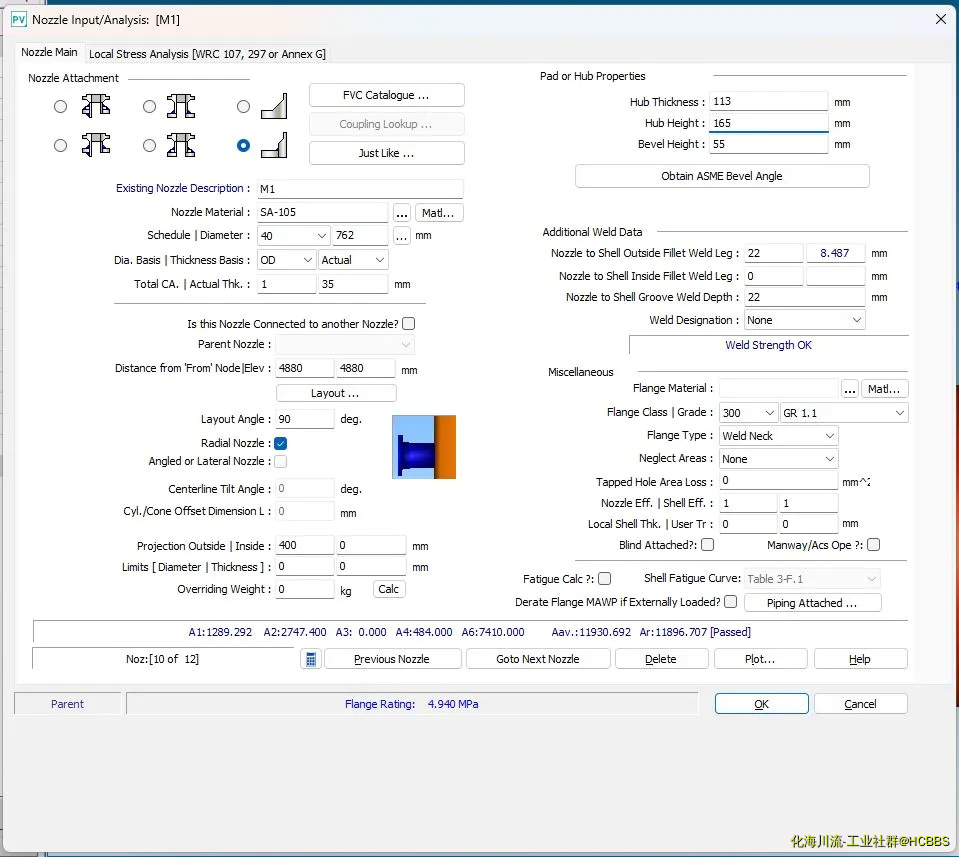
Task: Select the selected bottom-row hub nozzle radio
Action: [243, 146]
